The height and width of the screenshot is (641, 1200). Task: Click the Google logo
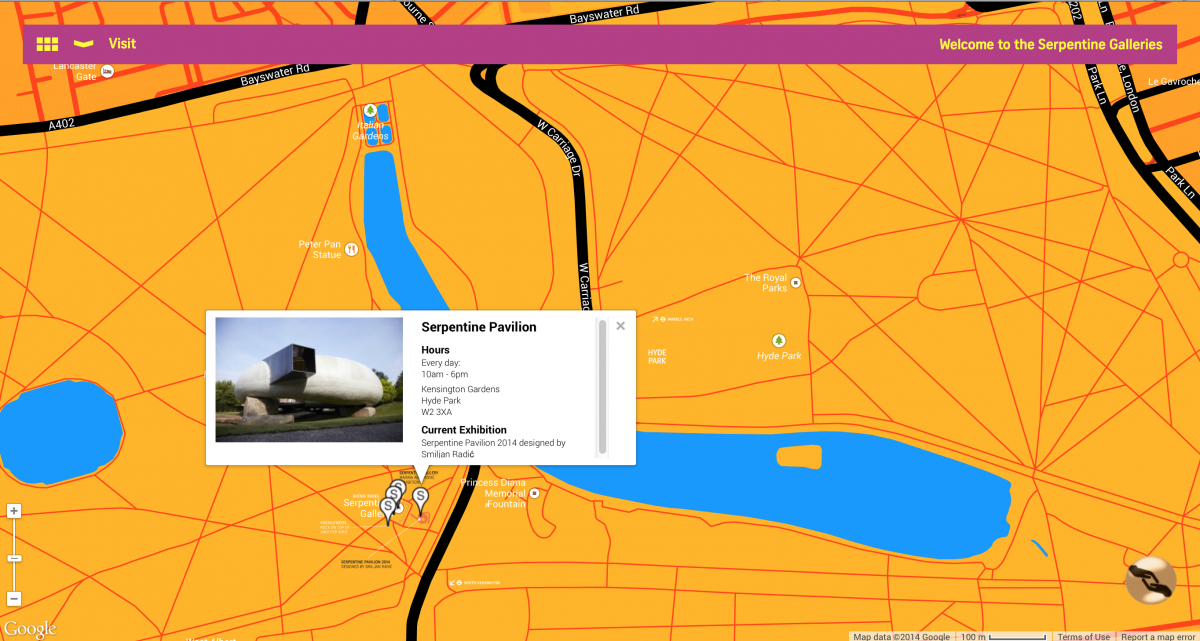pyautogui.click(x=29, y=628)
